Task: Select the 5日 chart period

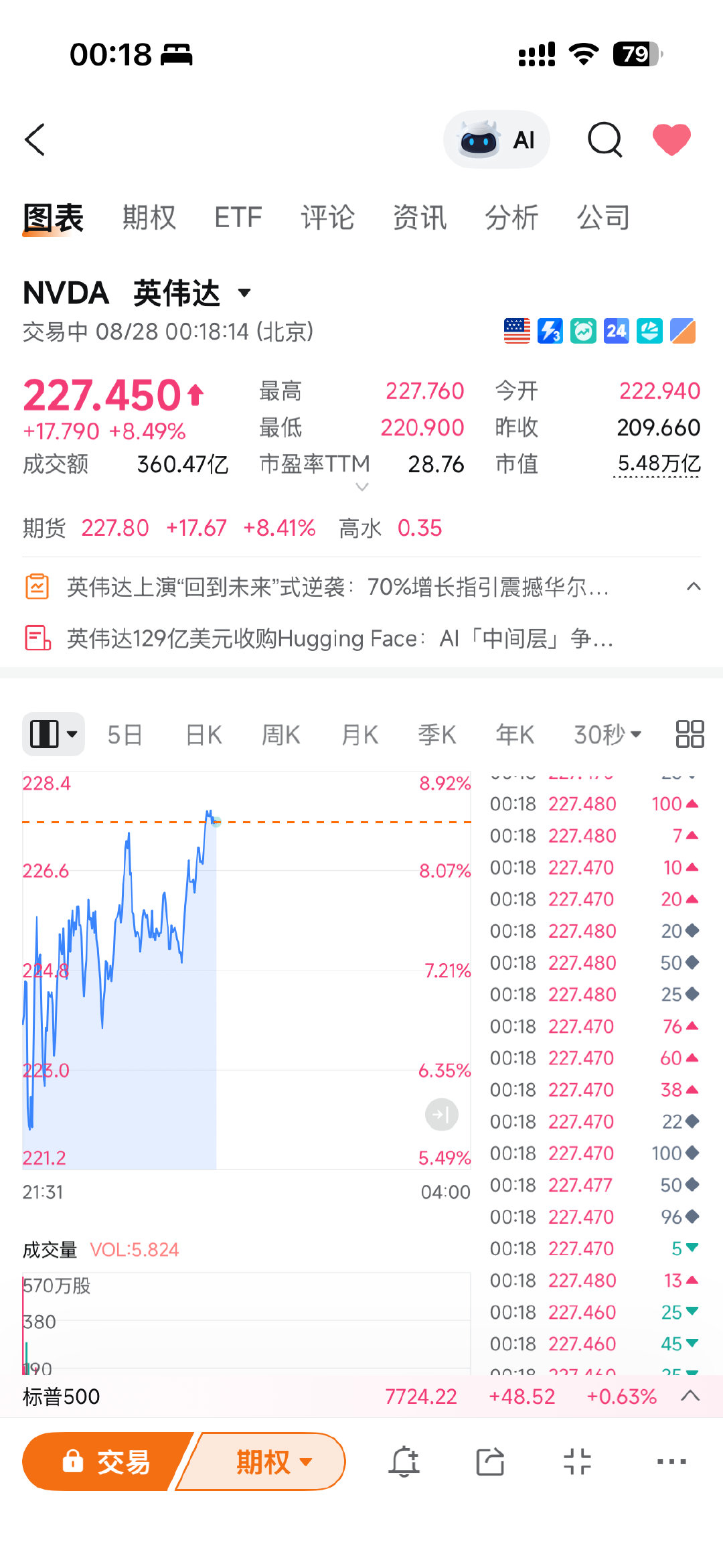Action: click(125, 734)
